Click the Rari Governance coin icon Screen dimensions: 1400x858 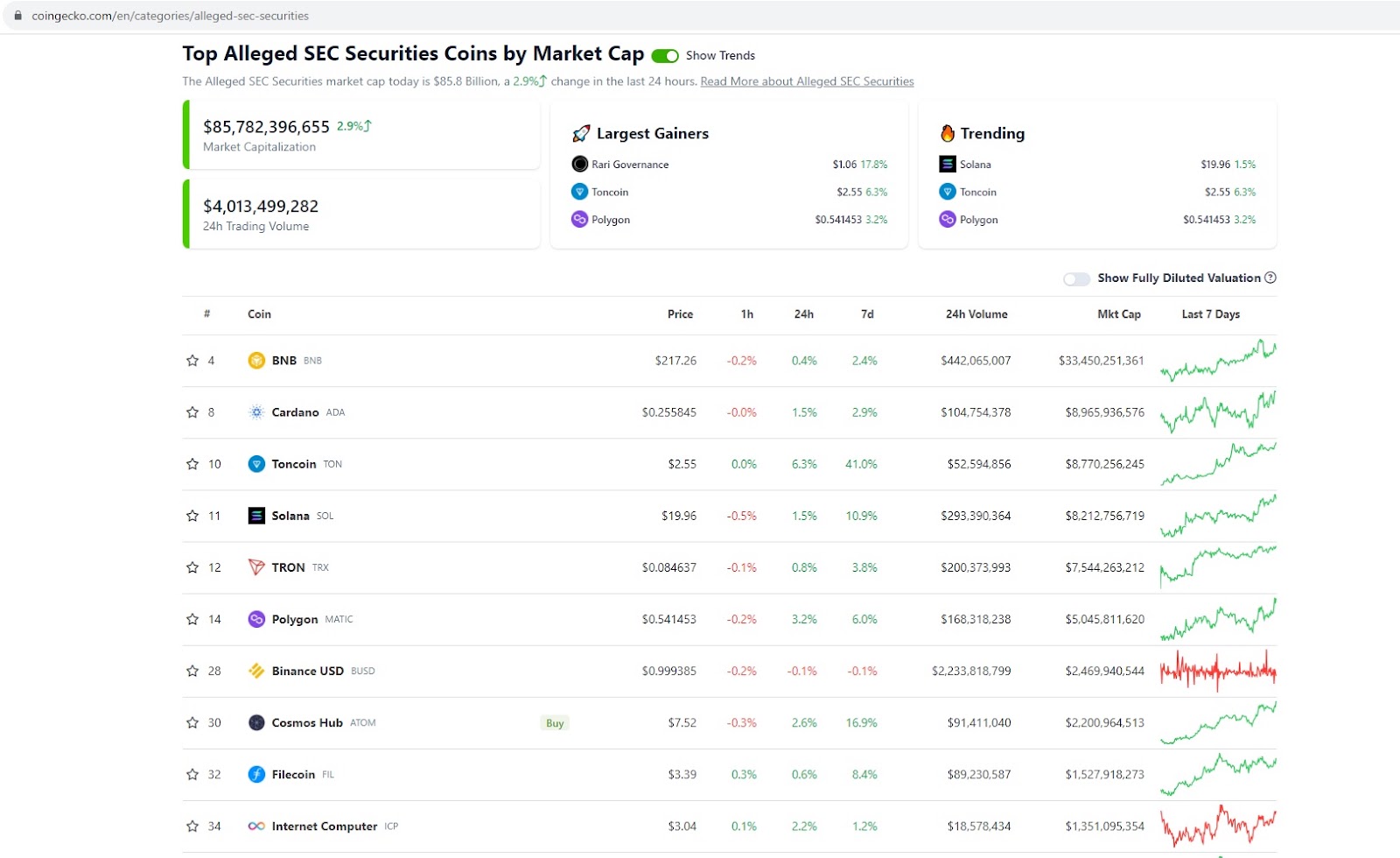click(x=579, y=164)
